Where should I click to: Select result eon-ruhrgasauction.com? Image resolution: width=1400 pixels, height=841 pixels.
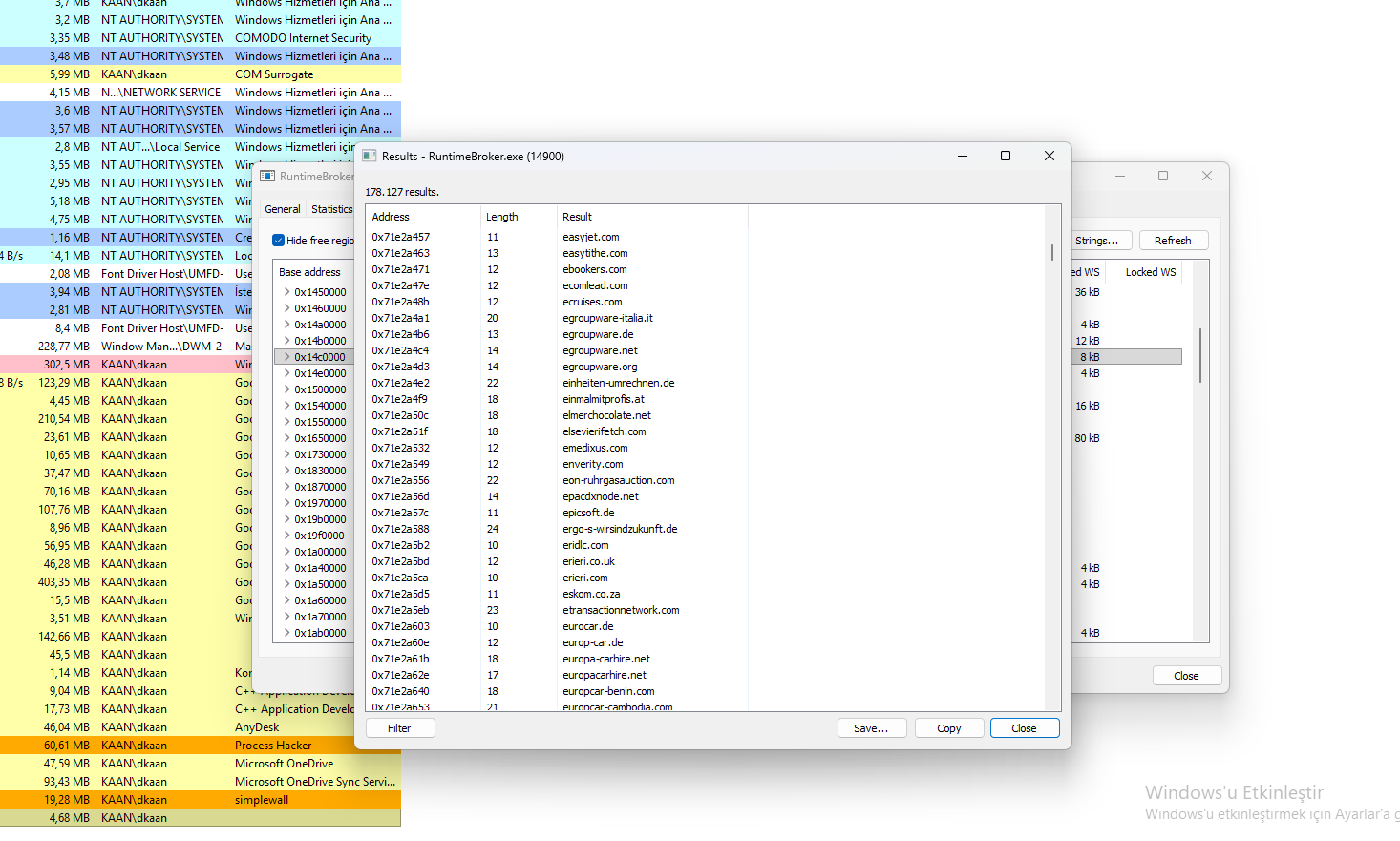619,480
